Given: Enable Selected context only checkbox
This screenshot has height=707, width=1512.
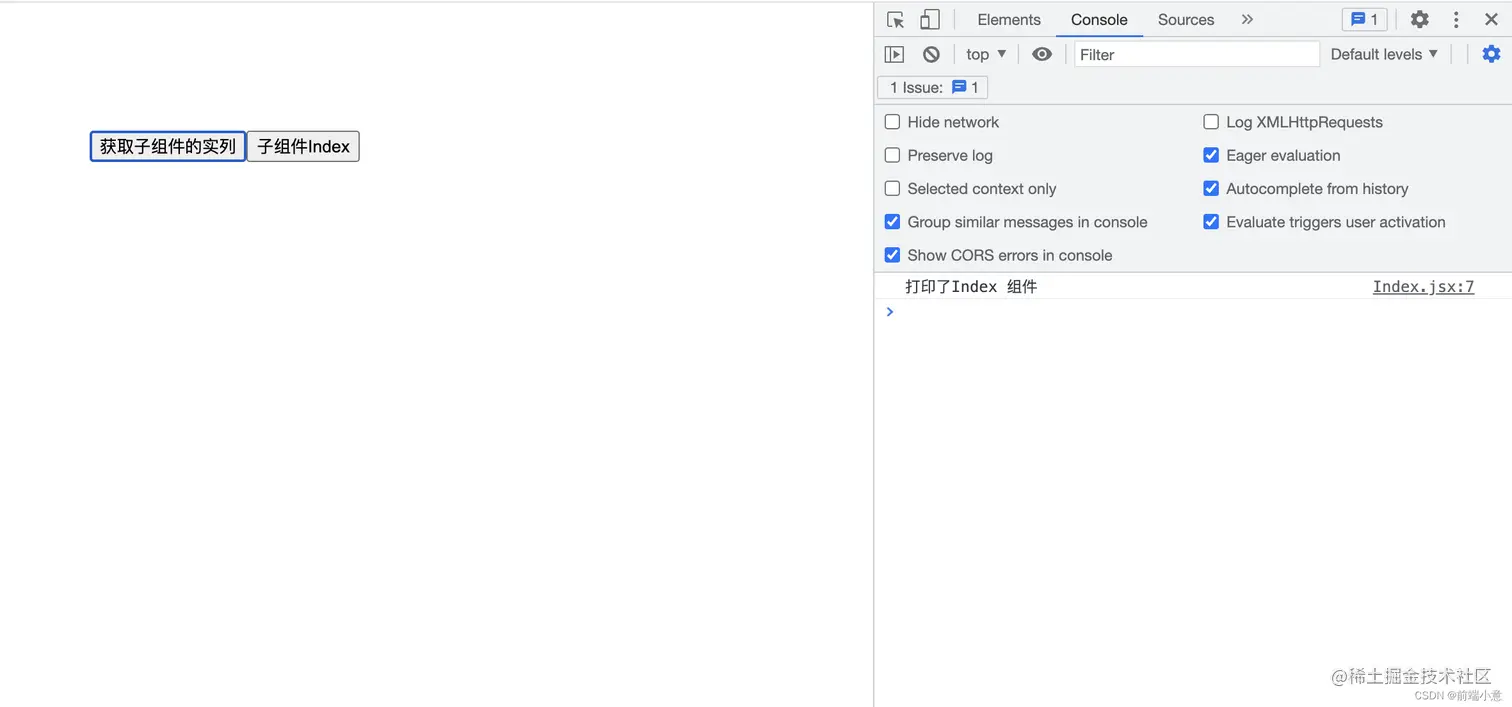Looking at the screenshot, I should (x=892, y=189).
